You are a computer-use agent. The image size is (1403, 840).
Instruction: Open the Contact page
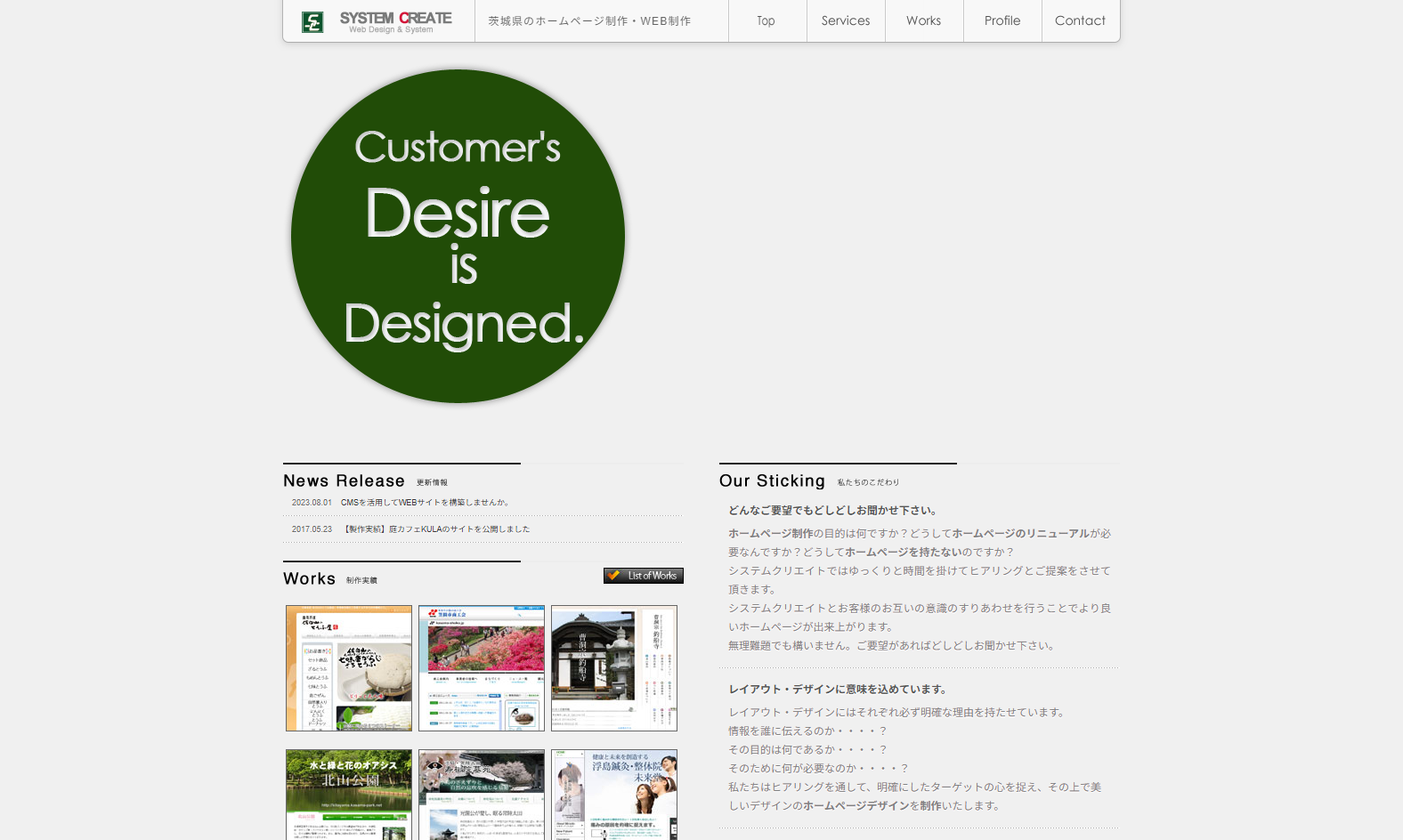pos(1080,20)
